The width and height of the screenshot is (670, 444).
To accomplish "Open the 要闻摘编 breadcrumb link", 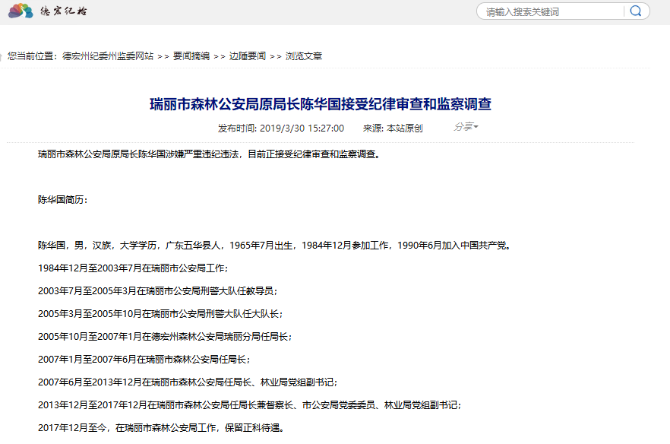I will (x=190, y=56).
